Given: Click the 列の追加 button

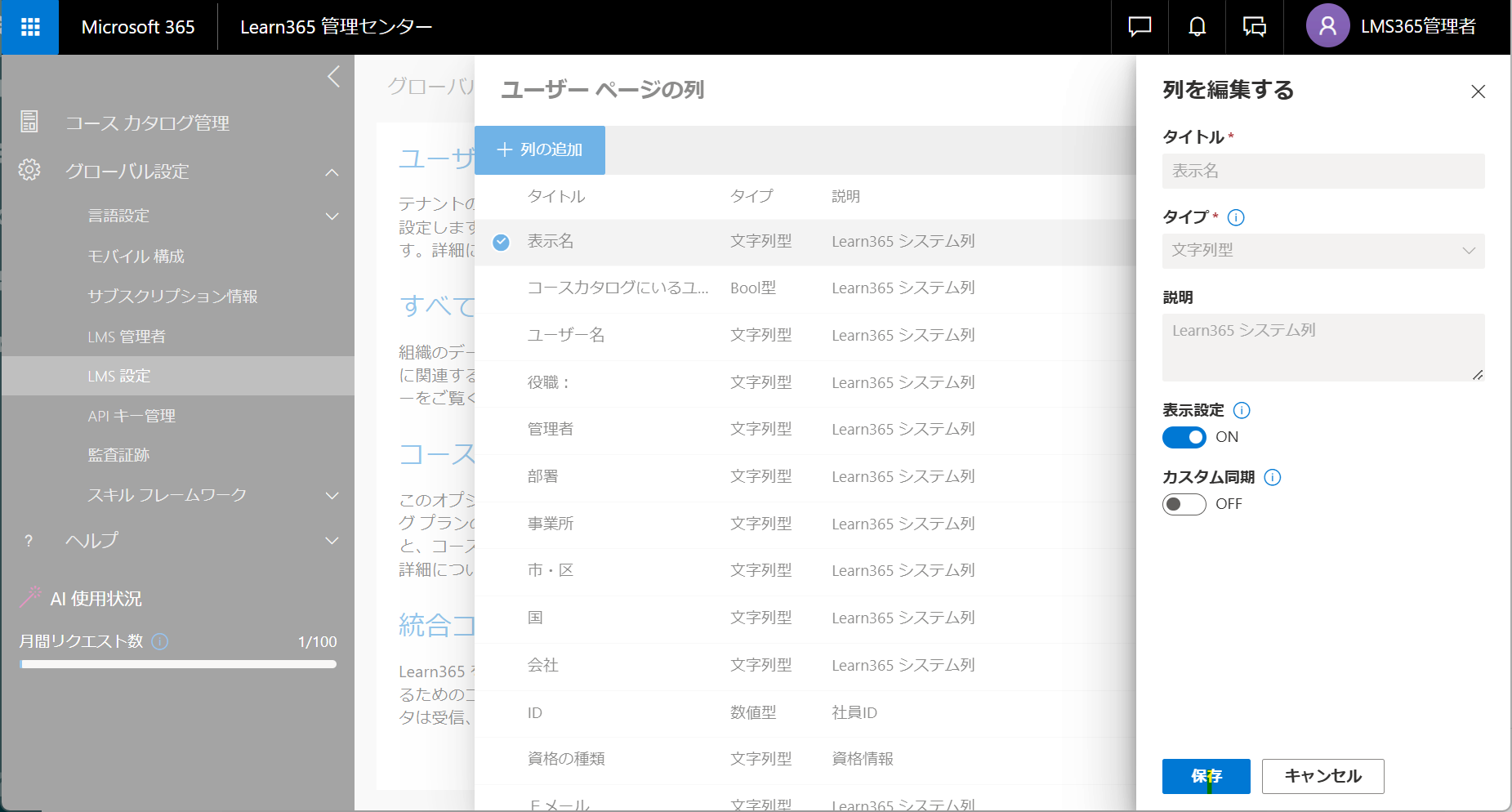Looking at the screenshot, I should [x=539, y=149].
